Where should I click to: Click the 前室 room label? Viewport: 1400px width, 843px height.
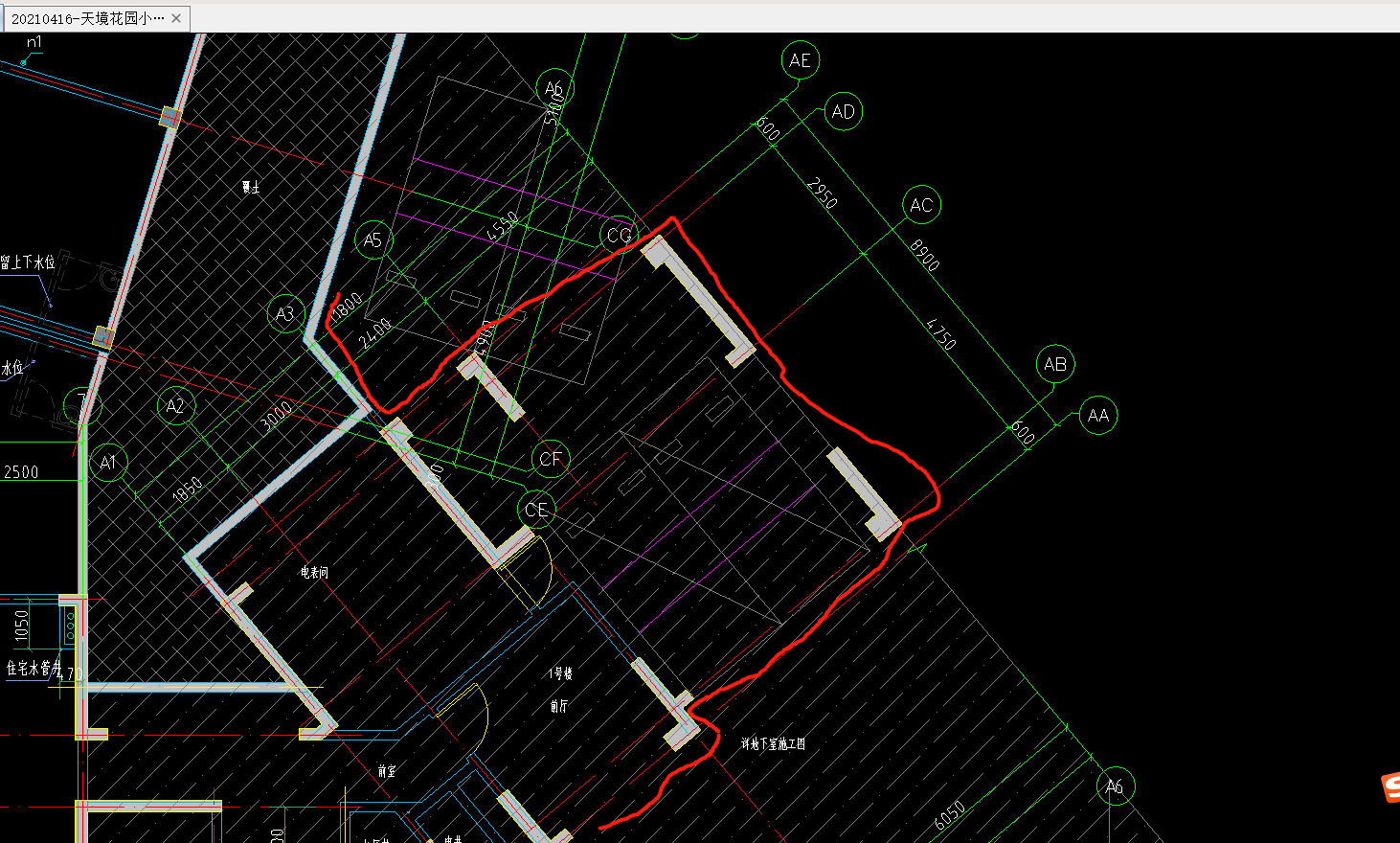click(x=387, y=771)
